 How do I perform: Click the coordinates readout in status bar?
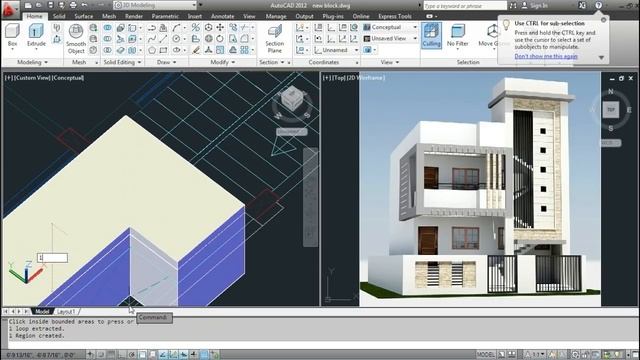coord(41,354)
